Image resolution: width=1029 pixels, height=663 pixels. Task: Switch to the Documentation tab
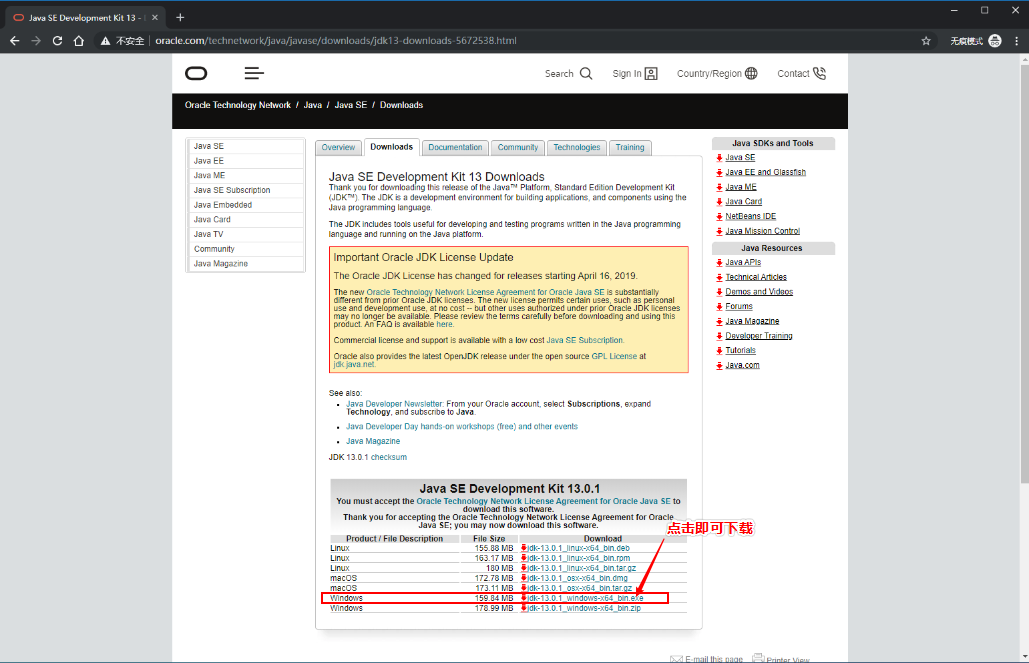point(454,146)
